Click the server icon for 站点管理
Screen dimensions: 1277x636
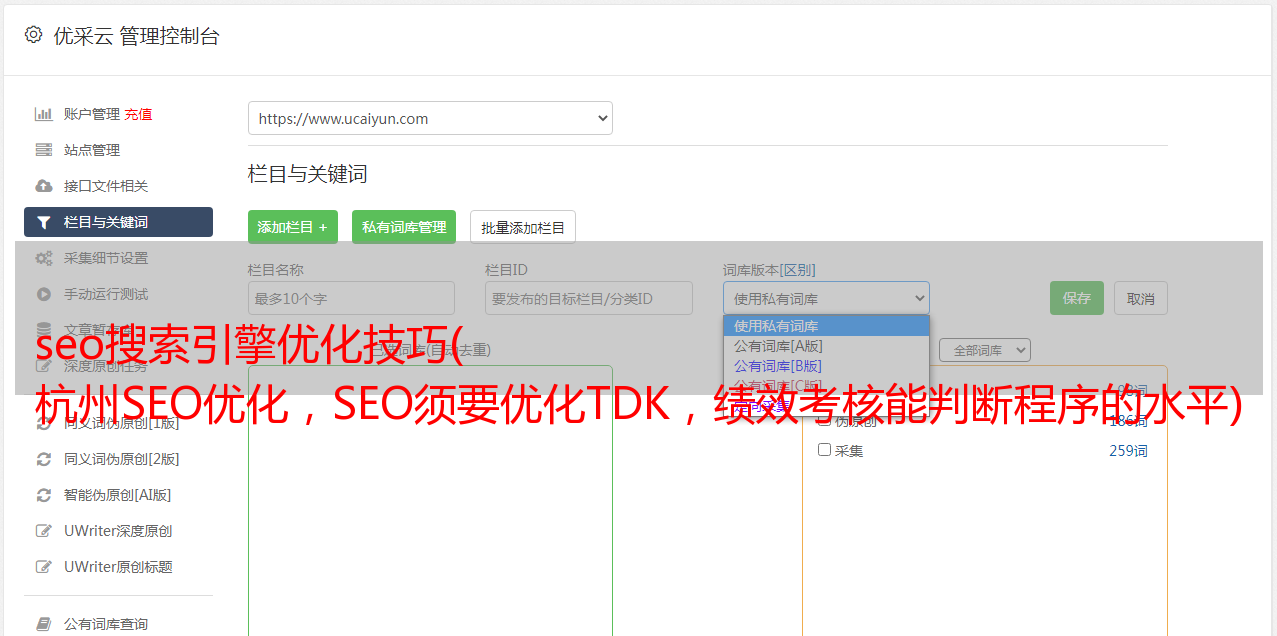pyautogui.click(x=44, y=150)
